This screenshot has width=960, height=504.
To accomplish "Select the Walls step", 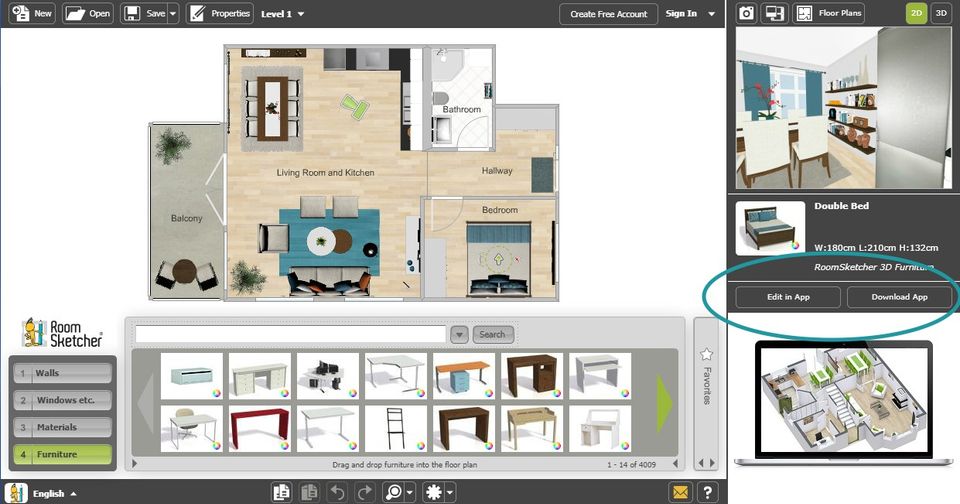I will 62,373.
